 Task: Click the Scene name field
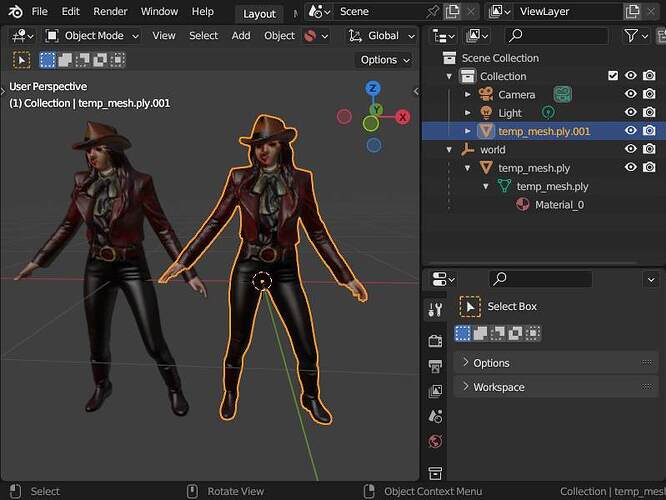pos(379,12)
